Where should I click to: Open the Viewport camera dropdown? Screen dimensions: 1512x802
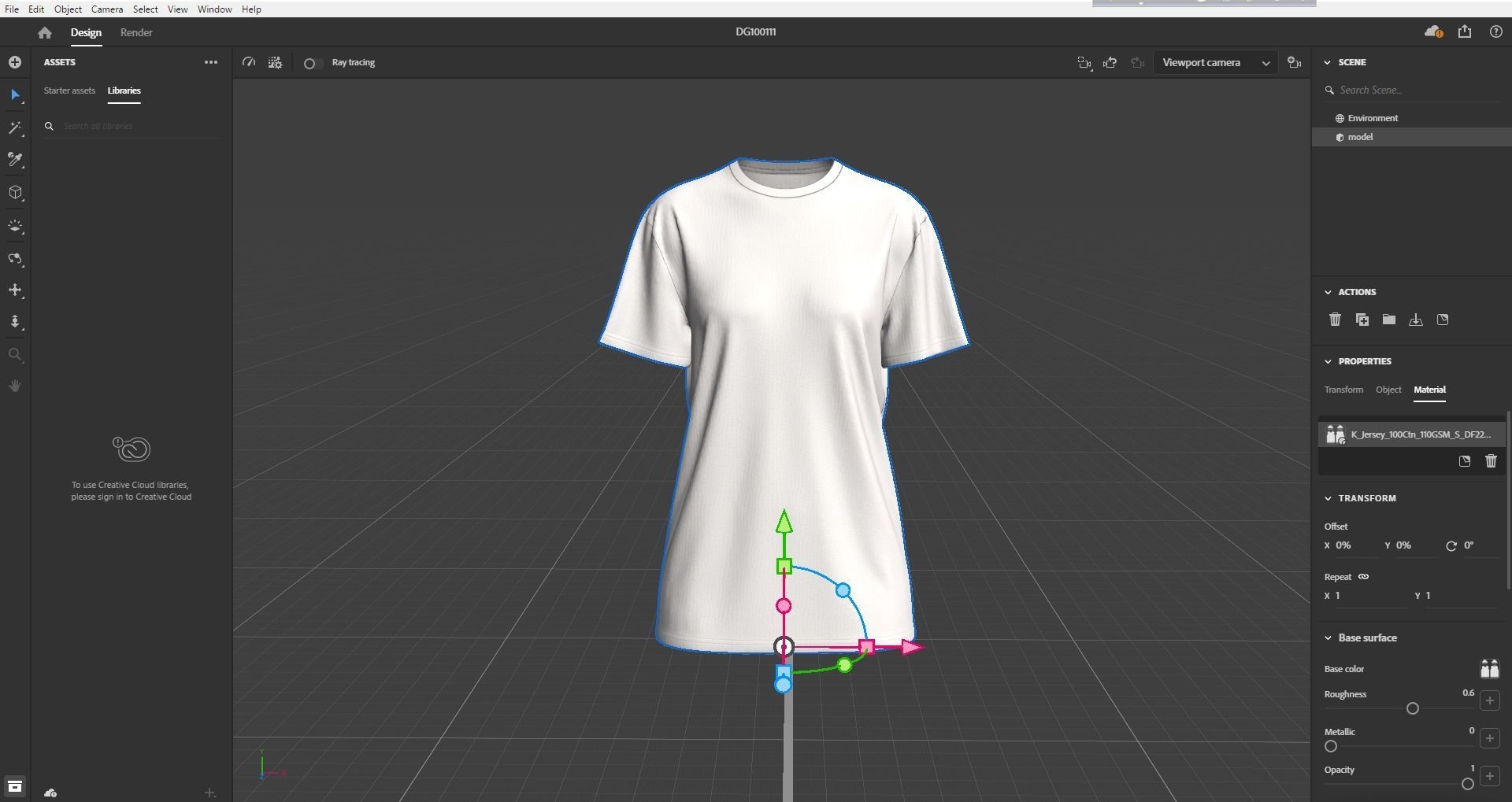(x=1216, y=63)
